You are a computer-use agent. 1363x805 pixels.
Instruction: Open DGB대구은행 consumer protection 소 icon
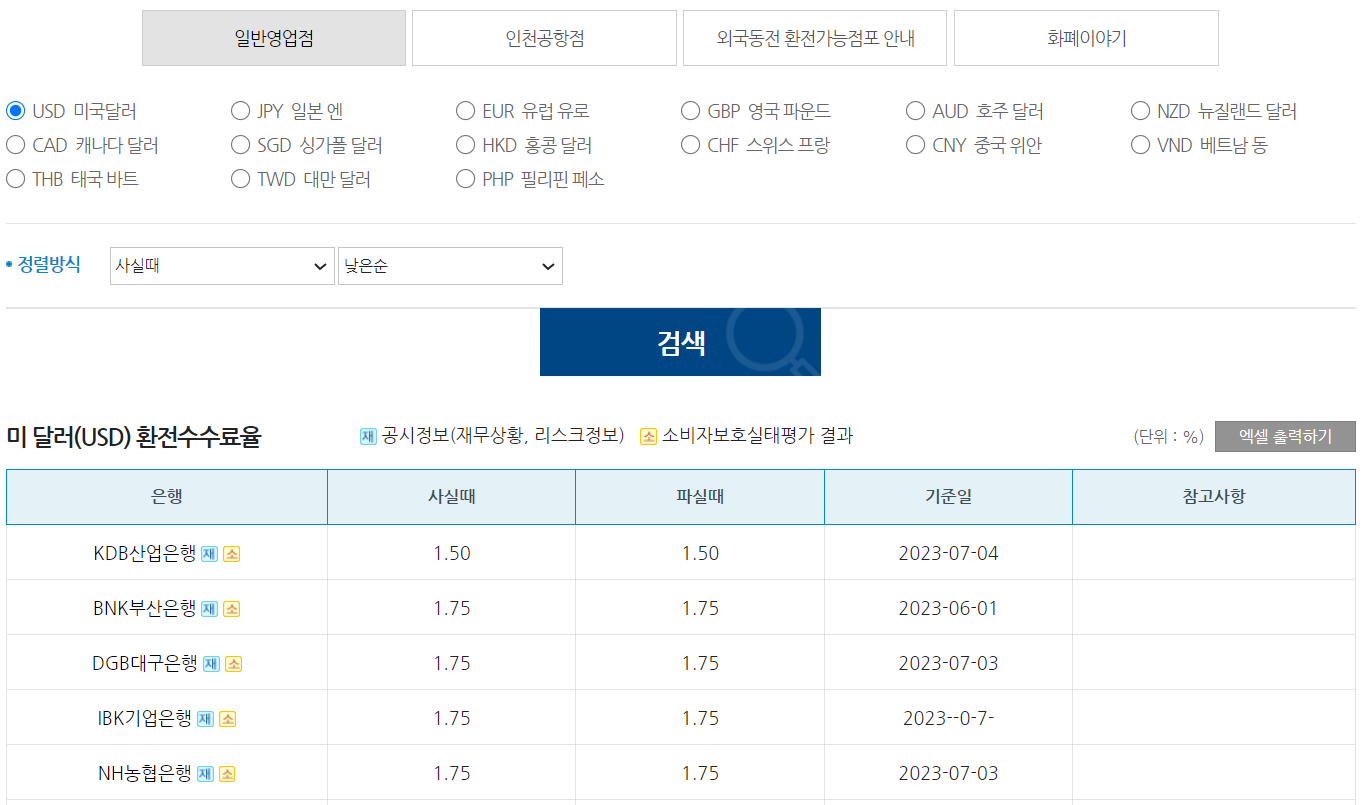235,663
